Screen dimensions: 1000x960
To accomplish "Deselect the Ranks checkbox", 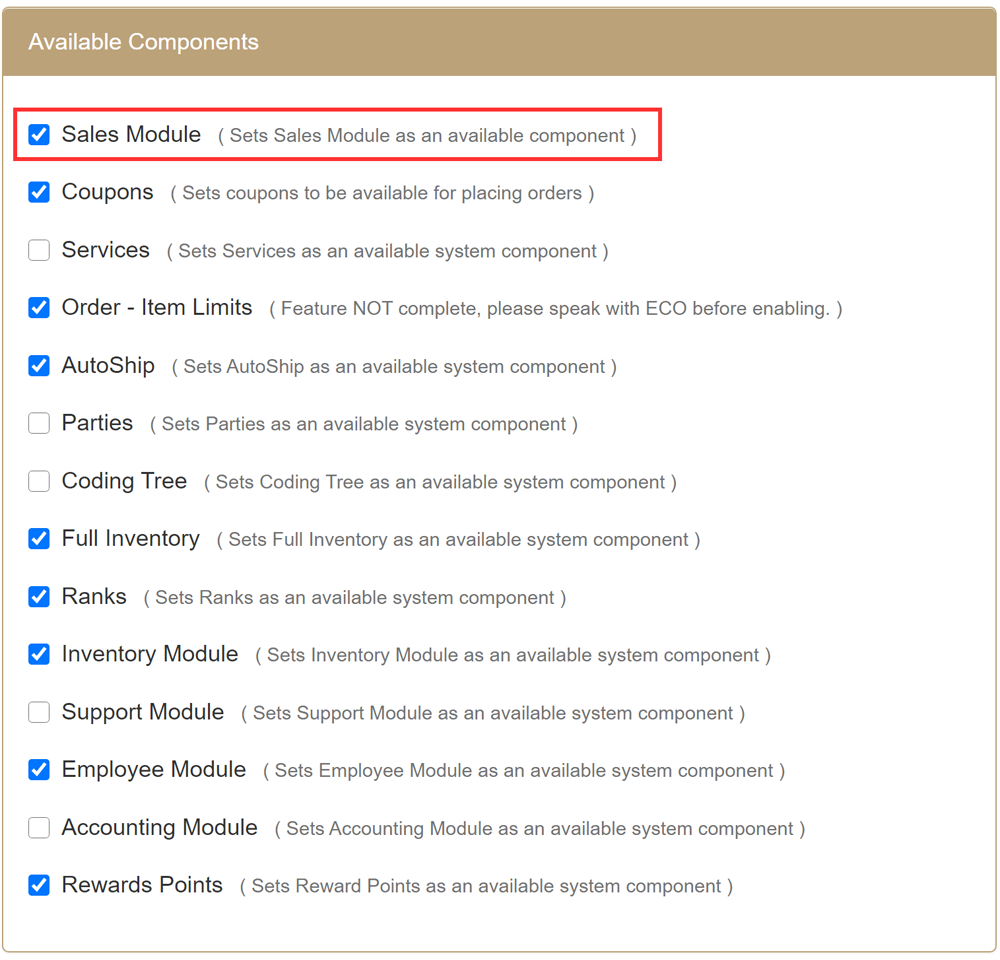I will coord(39,597).
